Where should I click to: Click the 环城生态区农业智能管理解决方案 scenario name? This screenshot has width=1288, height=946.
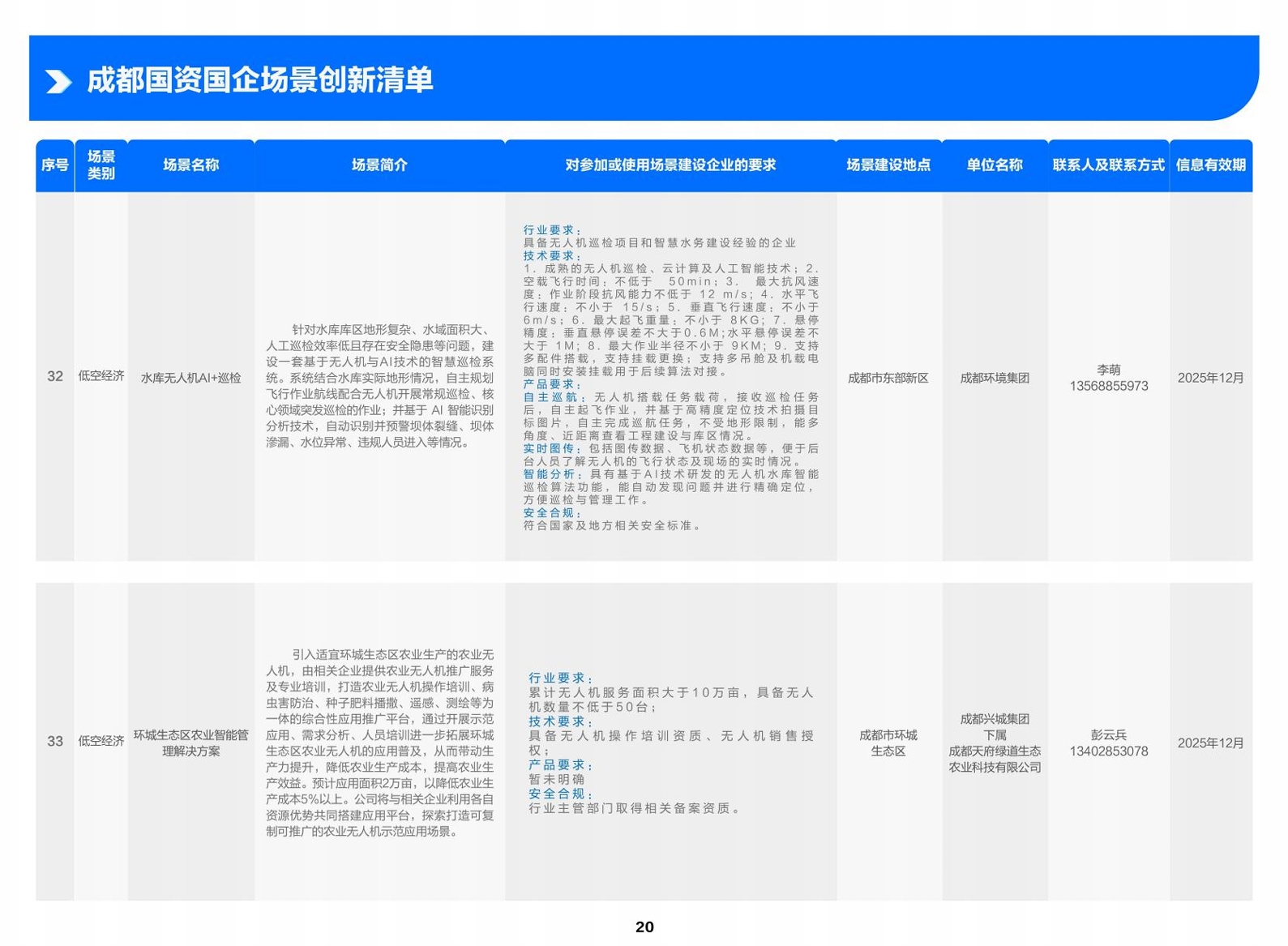tap(191, 743)
